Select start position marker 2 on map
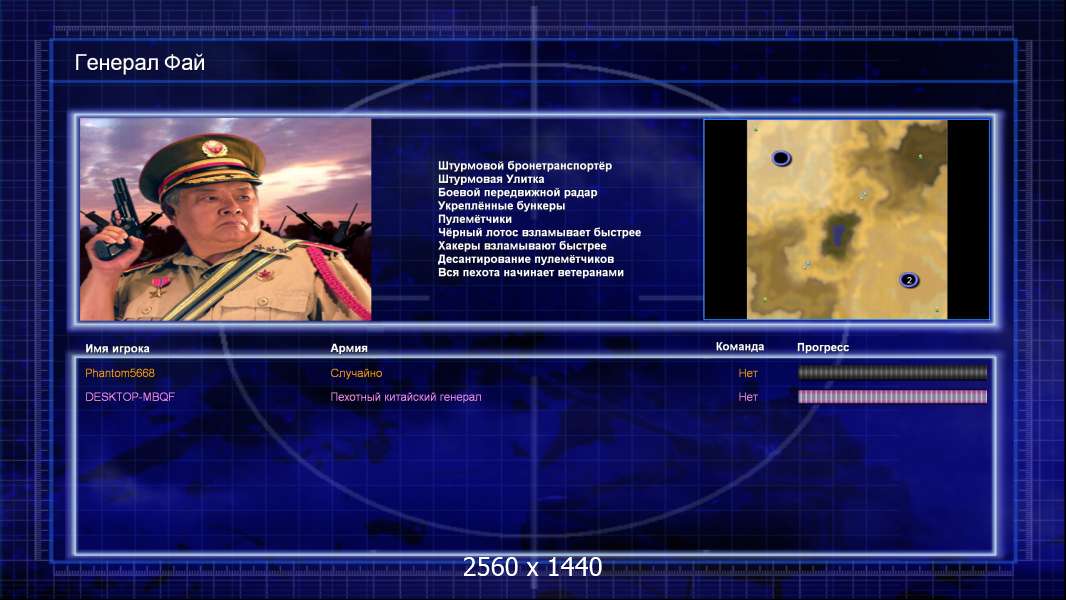This screenshot has width=1066, height=600. 909,280
